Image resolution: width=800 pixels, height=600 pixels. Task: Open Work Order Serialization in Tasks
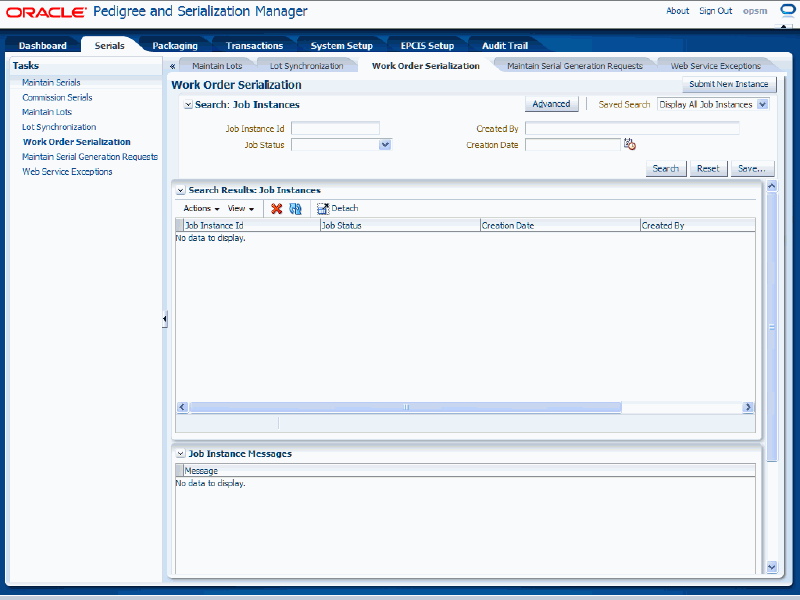(77, 142)
